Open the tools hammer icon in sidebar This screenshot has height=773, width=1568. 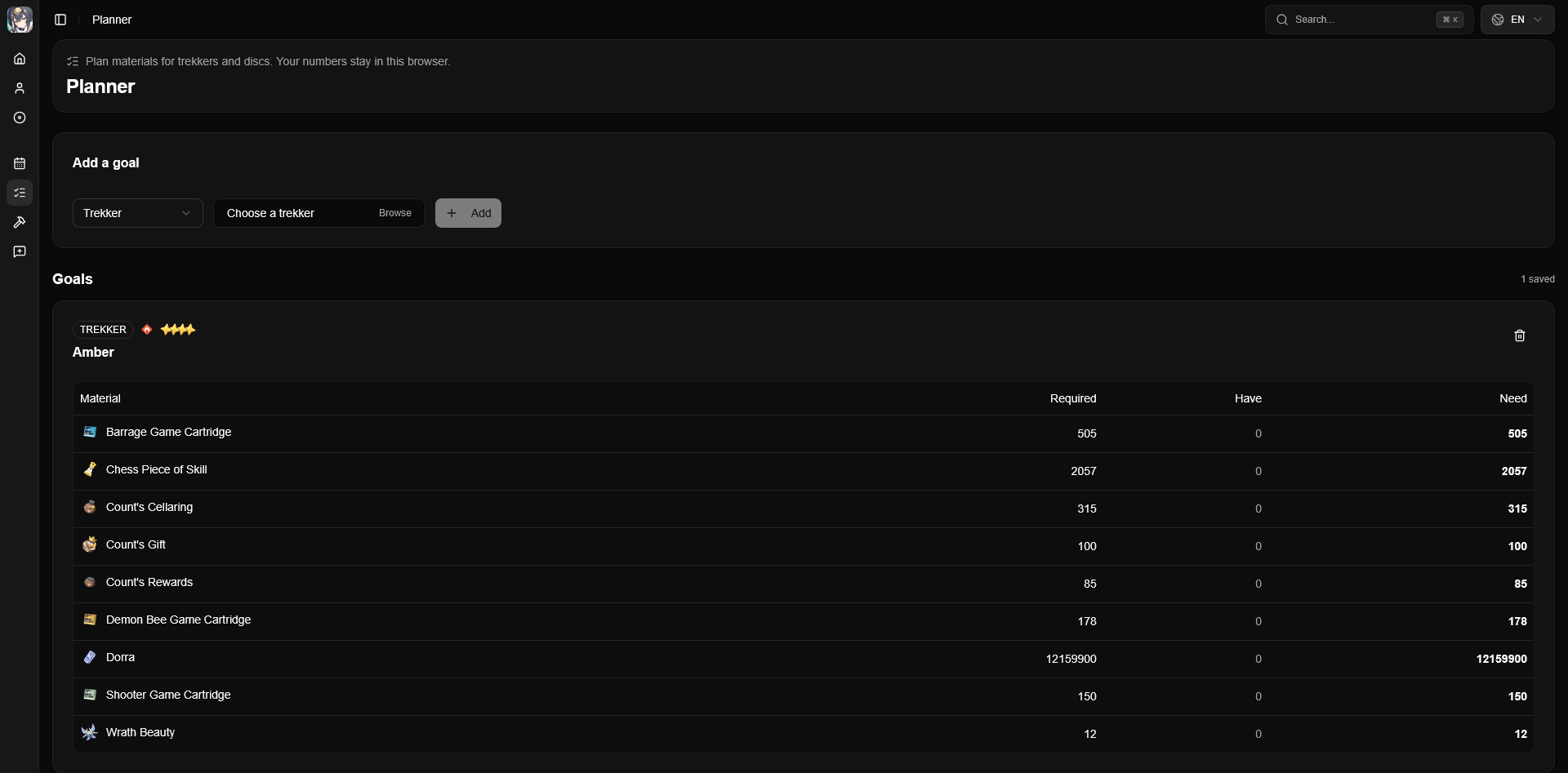[20, 222]
